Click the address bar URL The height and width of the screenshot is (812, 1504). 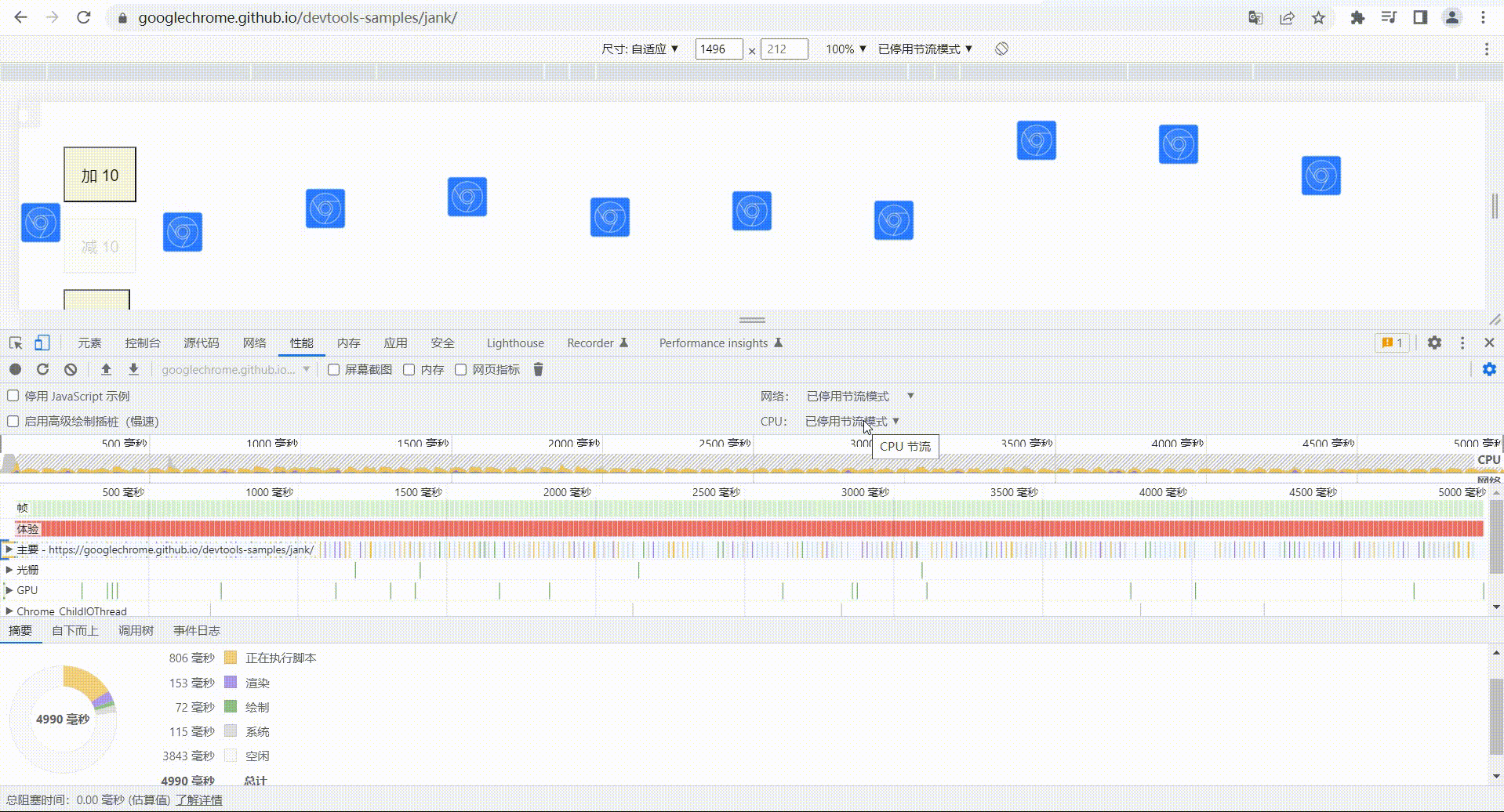[x=298, y=17]
